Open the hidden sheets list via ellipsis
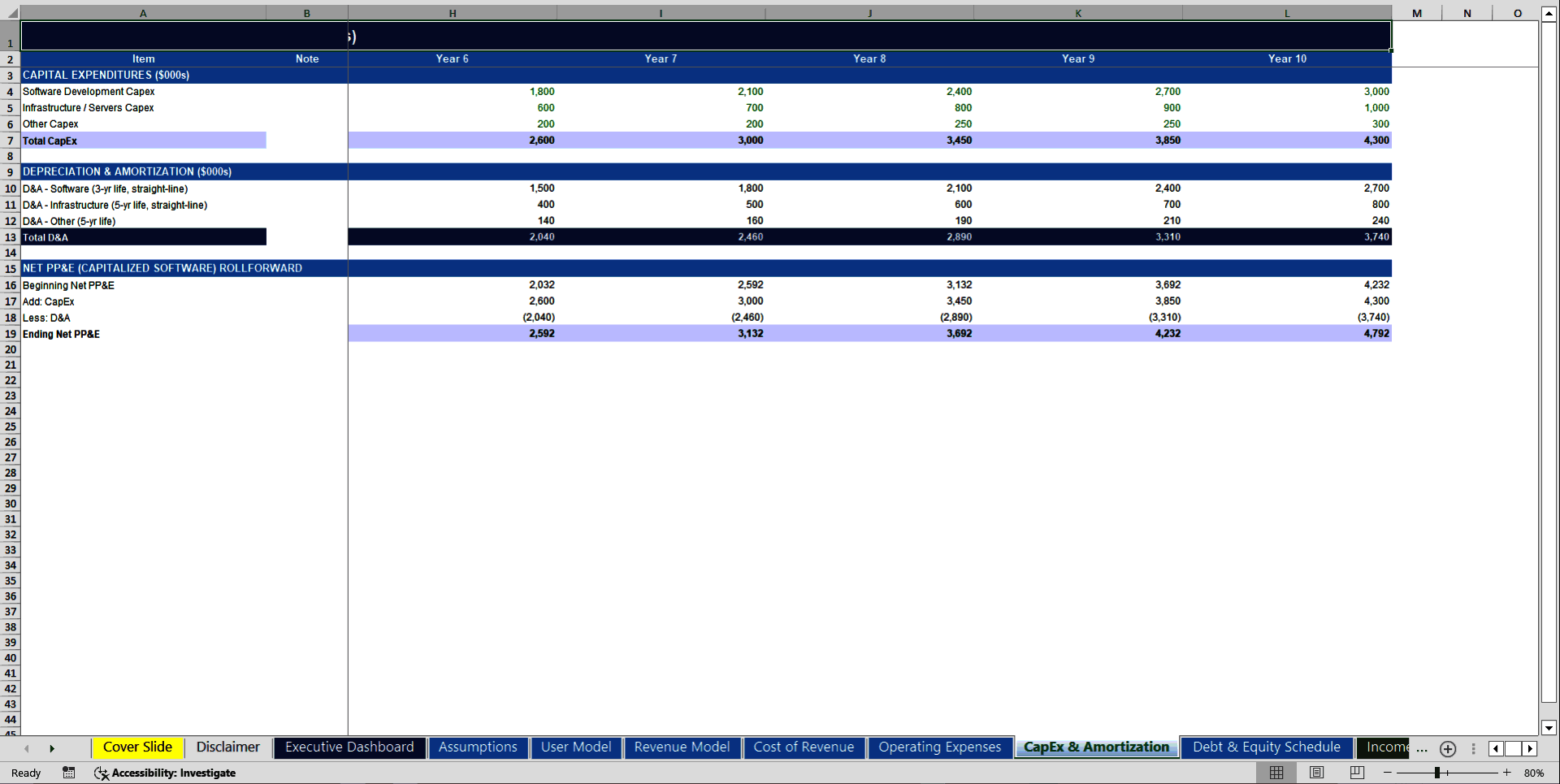1560x784 pixels. pyautogui.click(x=1421, y=749)
